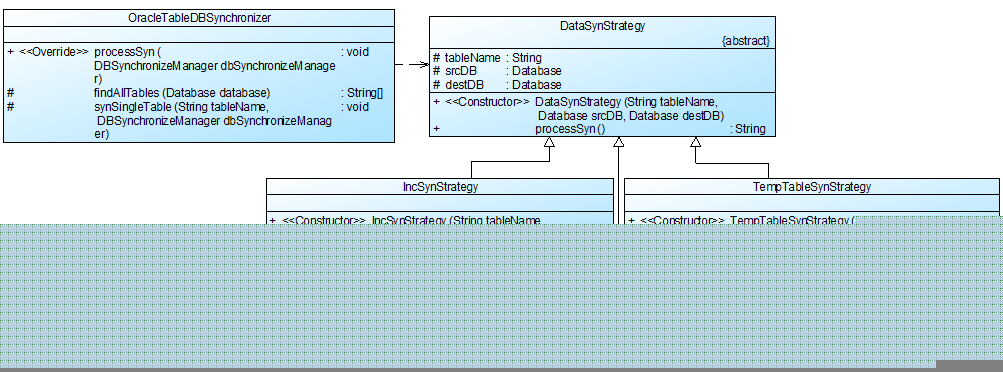This screenshot has width=1003, height=372.
Task: Click the {abstract} label in DataSynStrategy
Action: click(745, 41)
